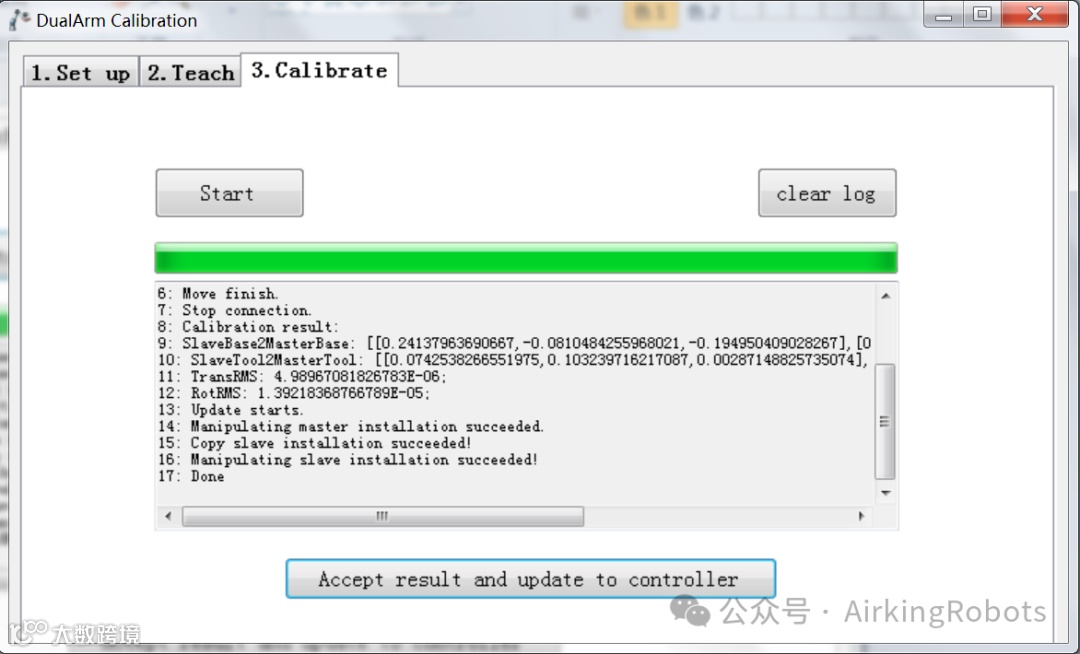Click log line '17: Done'
Viewport: 1080px width, 654px height.
(x=191, y=476)
